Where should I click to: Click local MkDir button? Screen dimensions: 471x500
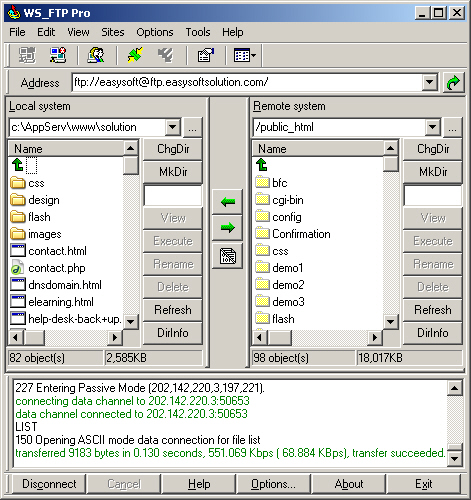(x=173, y=172)
